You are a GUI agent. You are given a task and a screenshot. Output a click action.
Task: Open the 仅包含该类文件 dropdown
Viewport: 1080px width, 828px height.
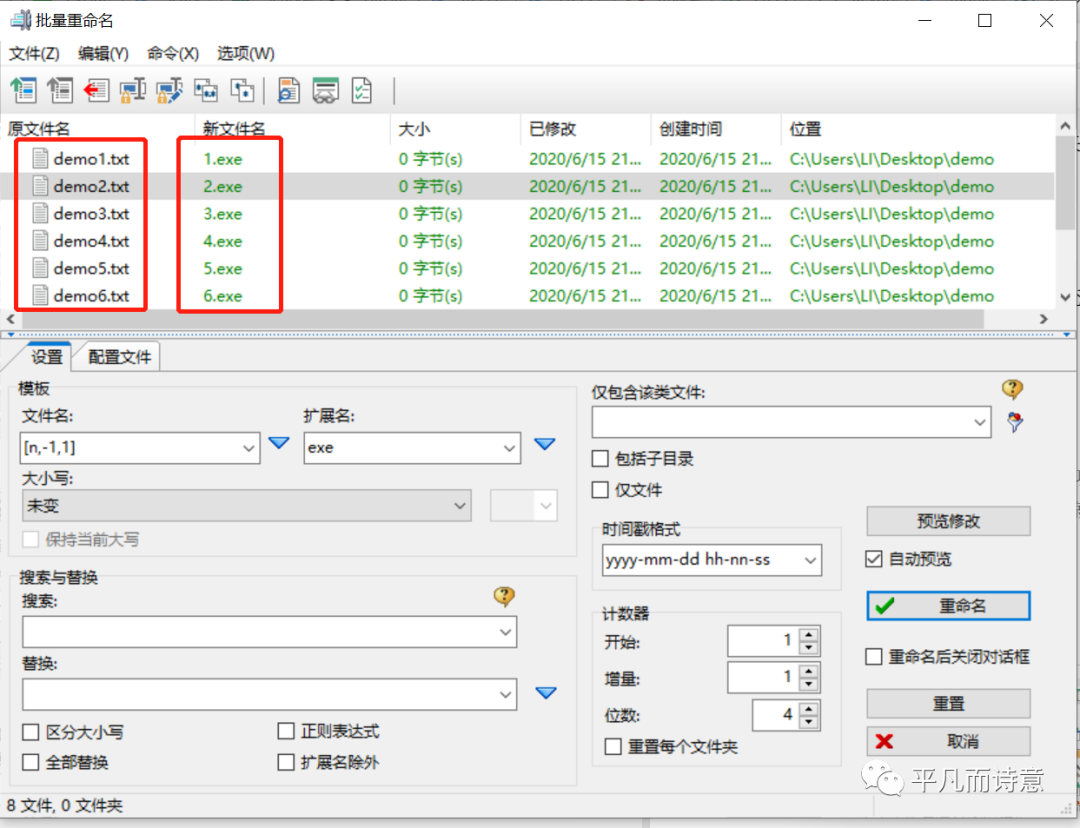coord(980,422)
